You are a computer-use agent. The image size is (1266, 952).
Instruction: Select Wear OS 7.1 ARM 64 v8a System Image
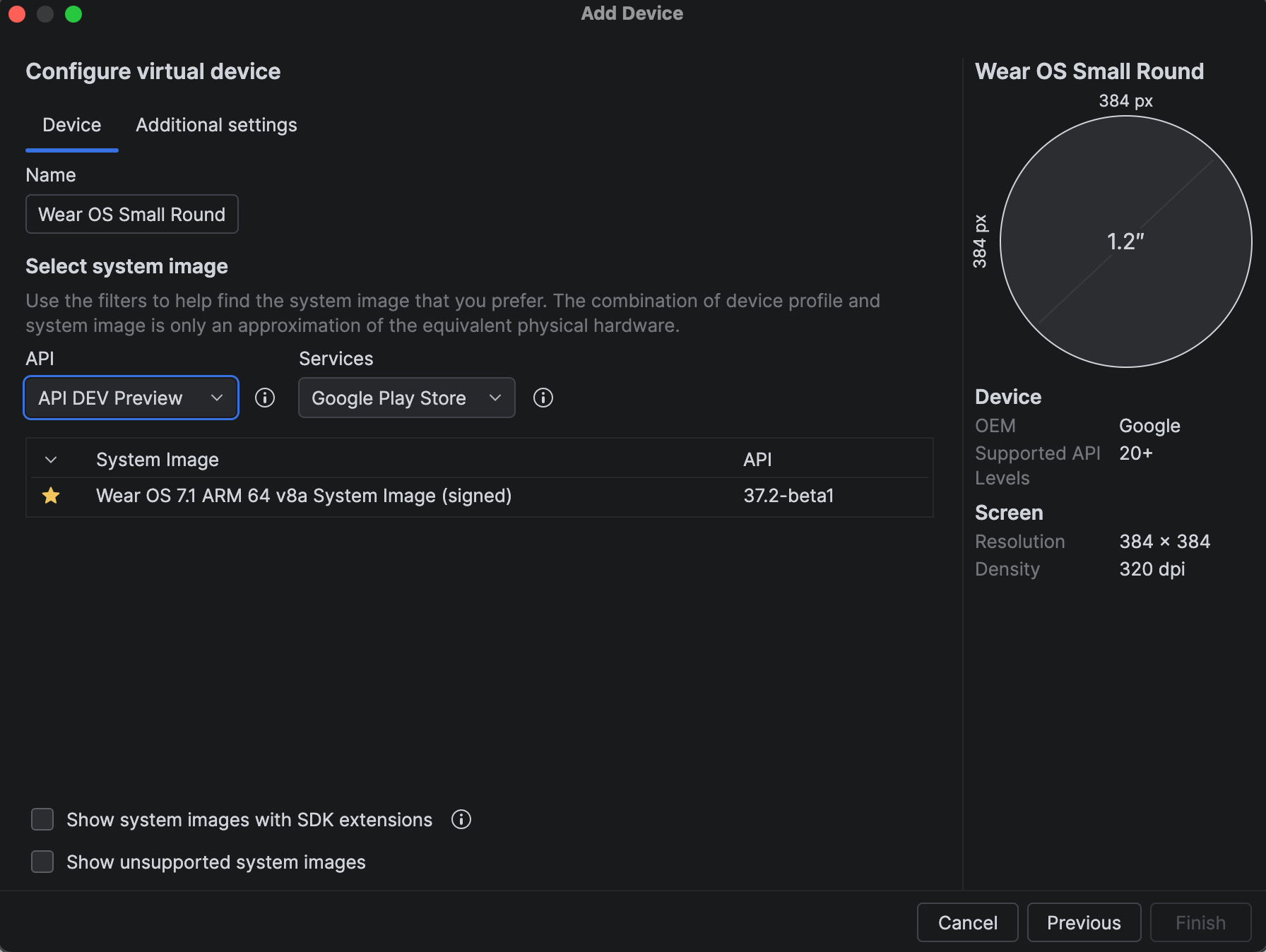tap(480, 496)
